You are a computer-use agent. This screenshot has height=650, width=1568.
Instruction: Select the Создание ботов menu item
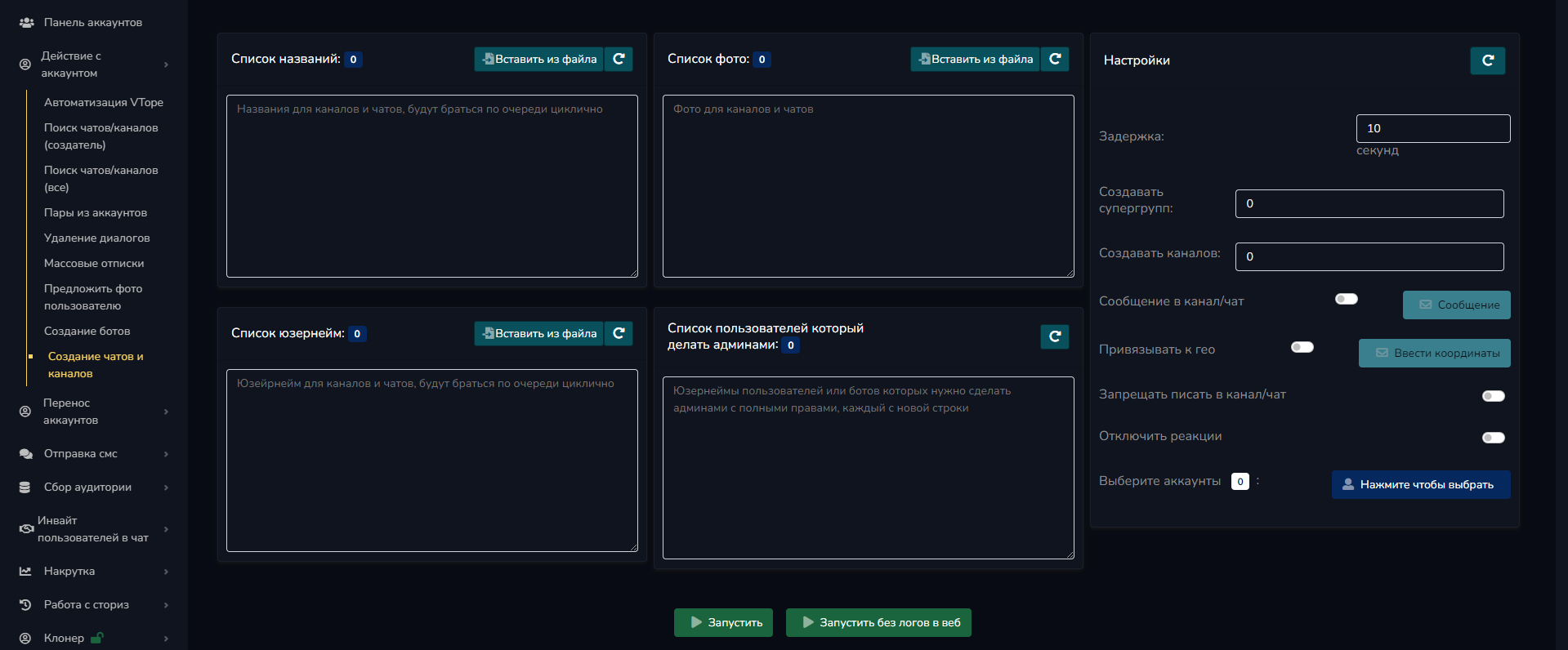pos(87,331)
